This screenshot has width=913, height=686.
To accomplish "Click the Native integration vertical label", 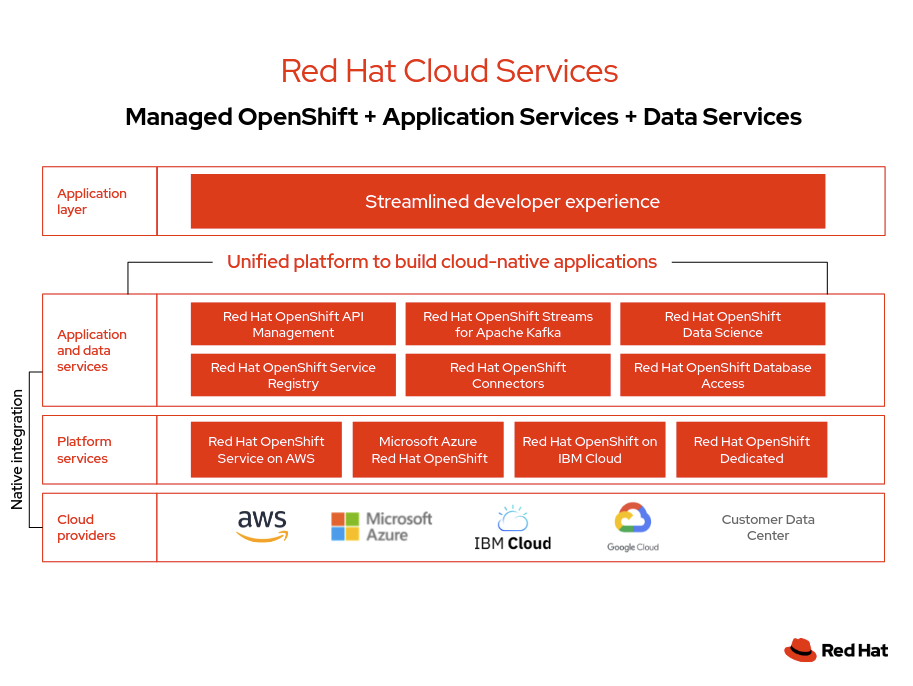I will (17, 449).
